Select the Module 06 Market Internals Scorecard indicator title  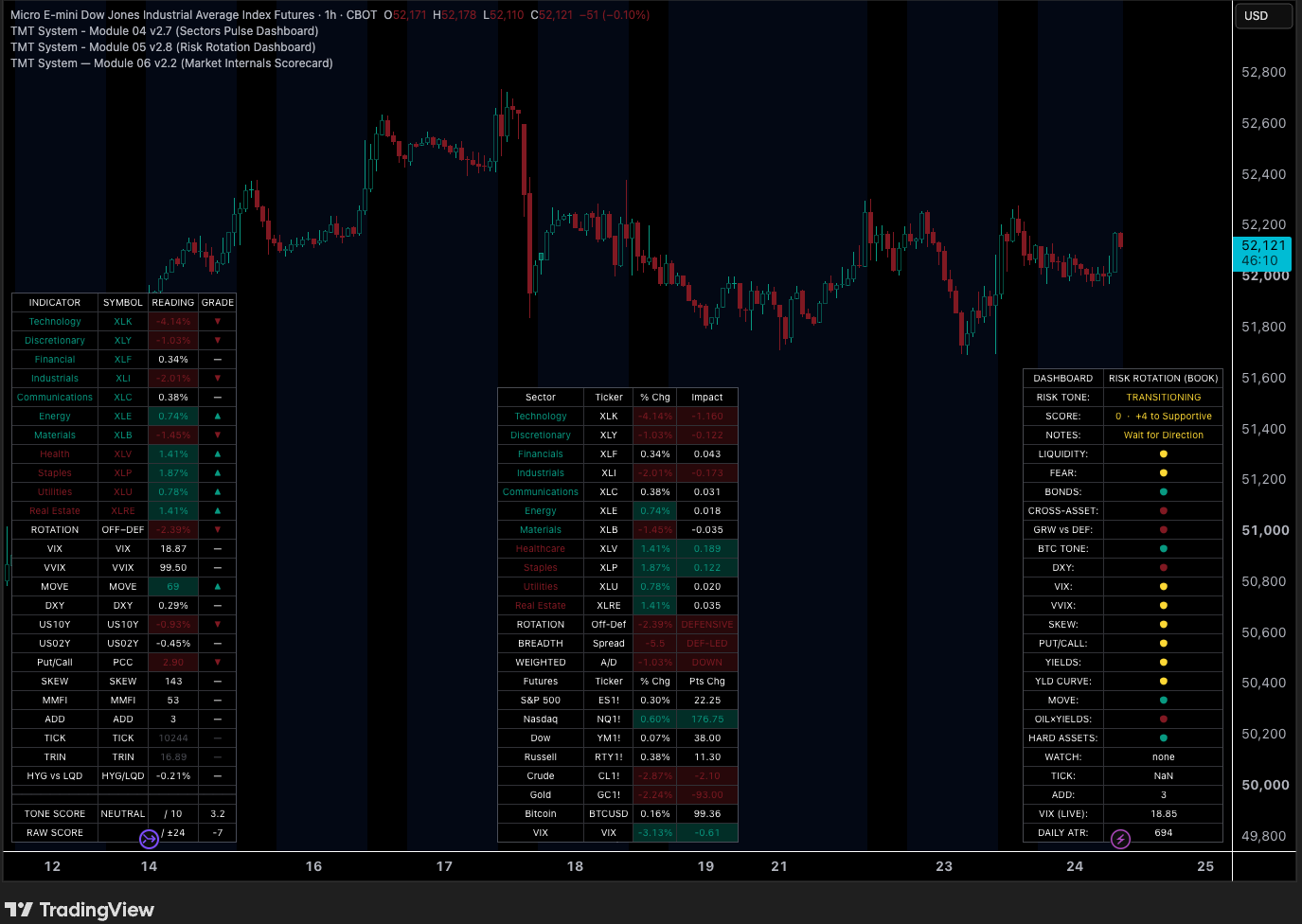point(171,63)
